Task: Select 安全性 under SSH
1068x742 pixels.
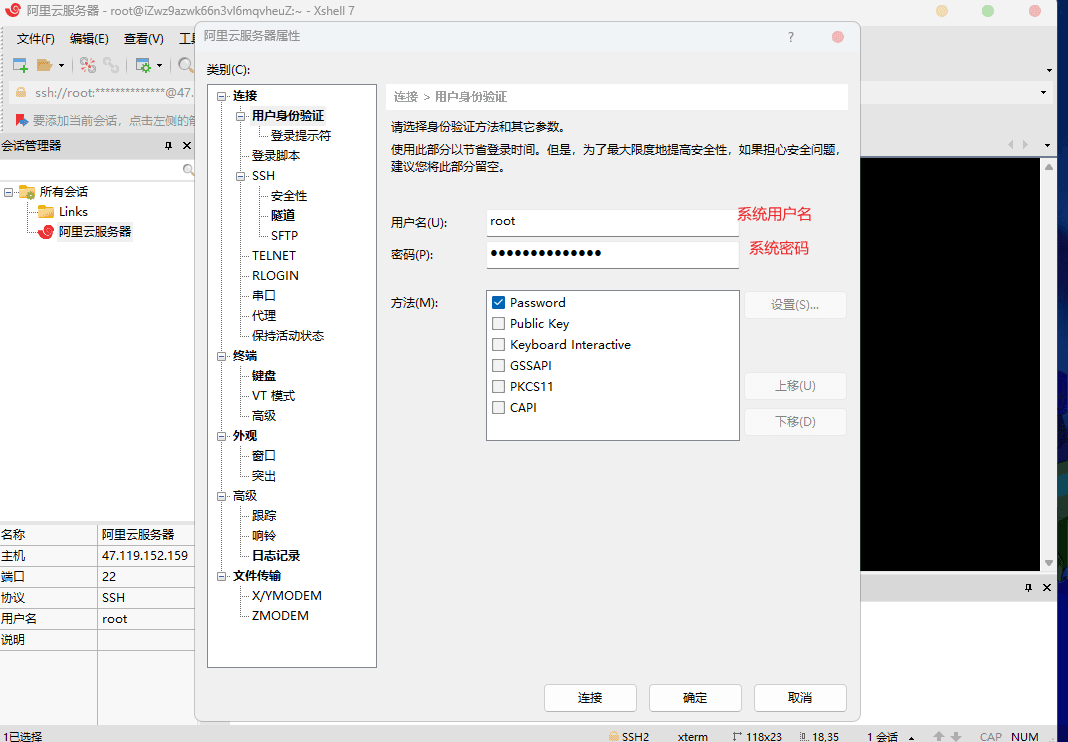Action: (x=289, y=196)
